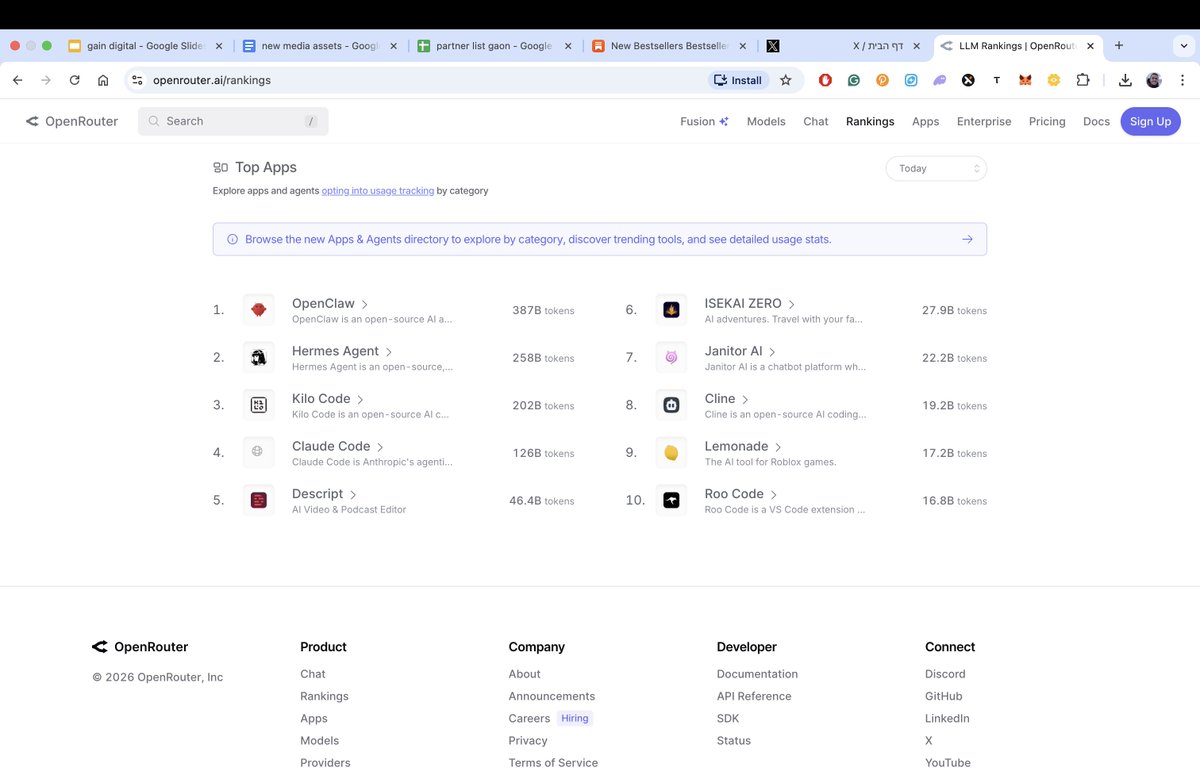Open the Today time range dropdown
The image size is (1200, 779).
coord(936,168)
